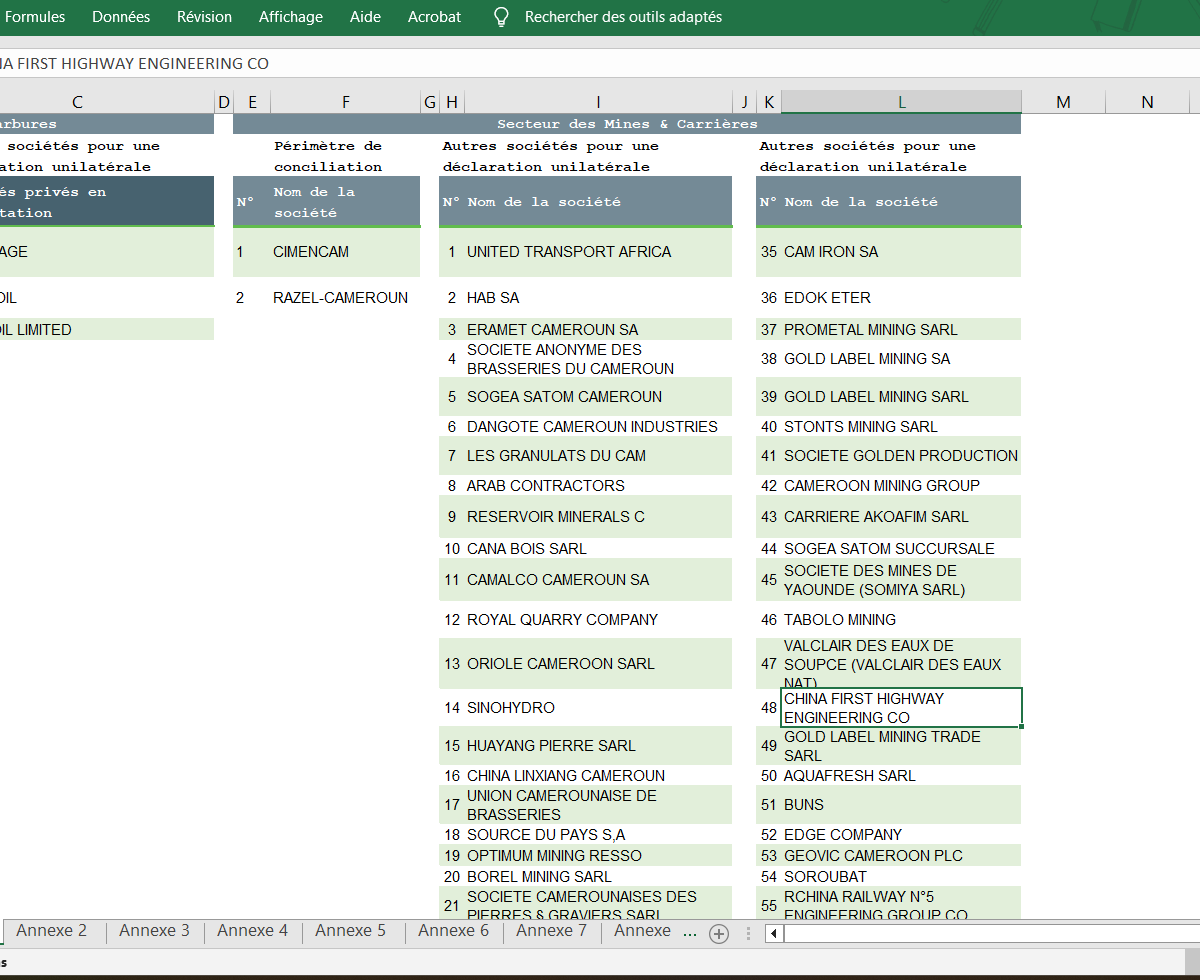Select EDOK ETER cell
Viewport: 1200px width, 980px height.
coord(901,298)
